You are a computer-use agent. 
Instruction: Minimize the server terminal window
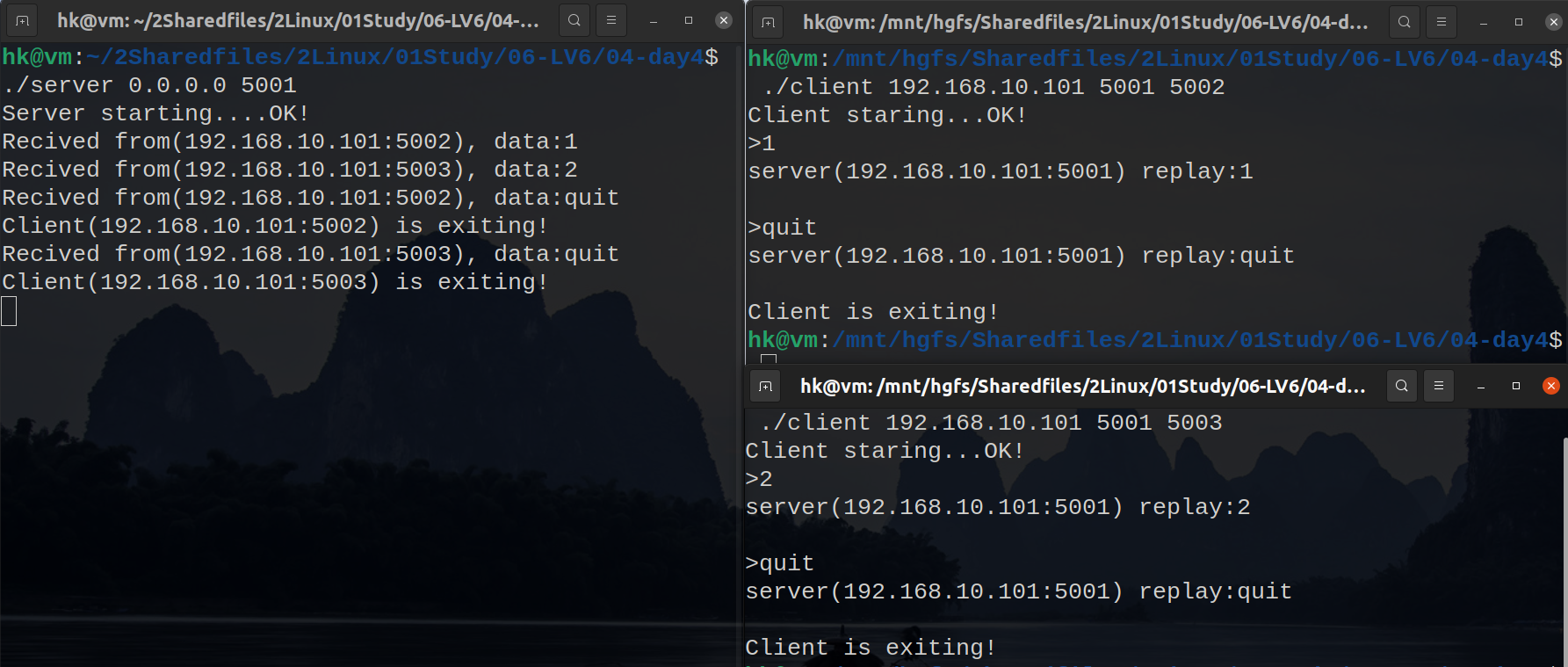(x=654, y=20)
